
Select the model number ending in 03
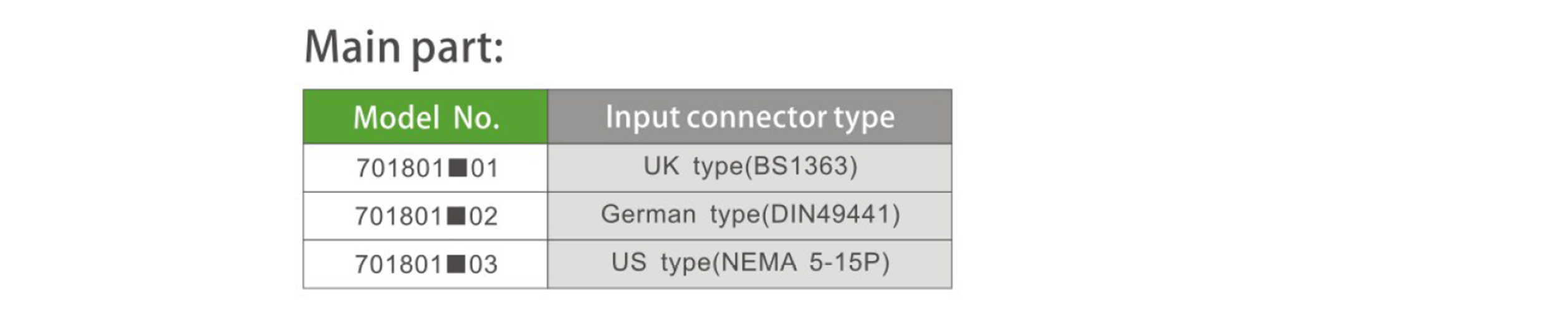pyautogui.click(x=426, y=265)
